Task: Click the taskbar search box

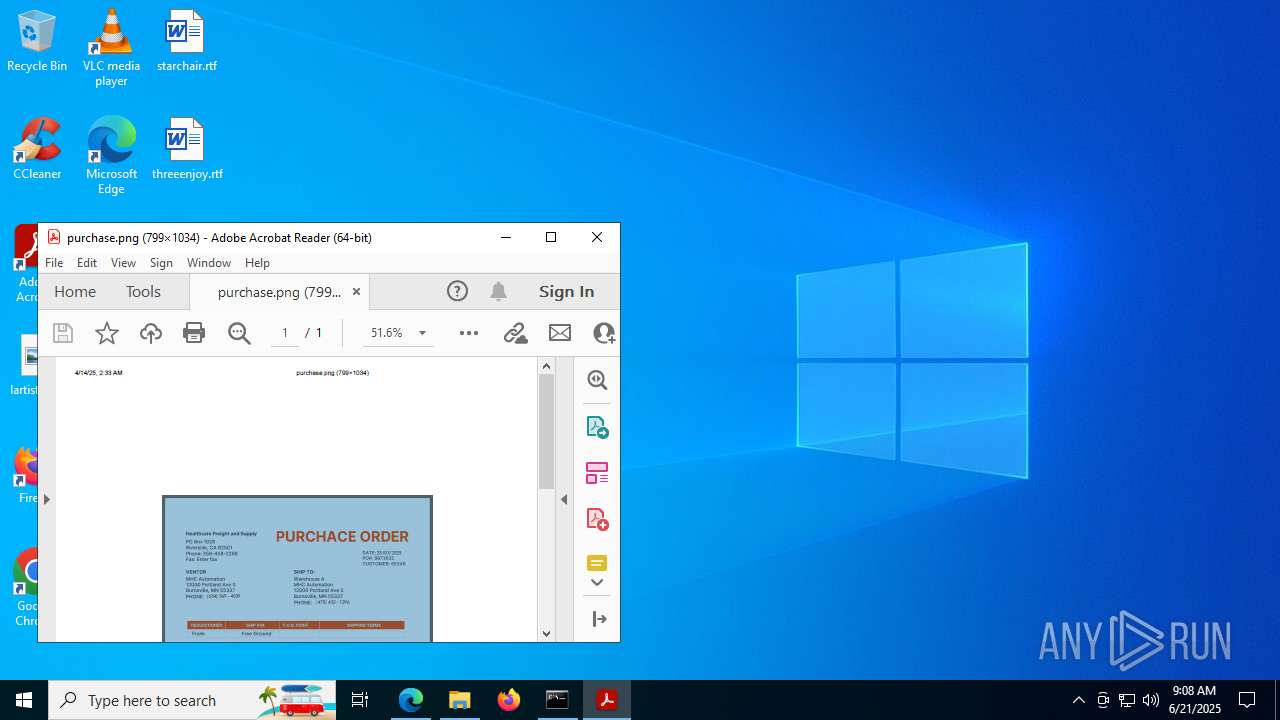Action: (194, 700)
